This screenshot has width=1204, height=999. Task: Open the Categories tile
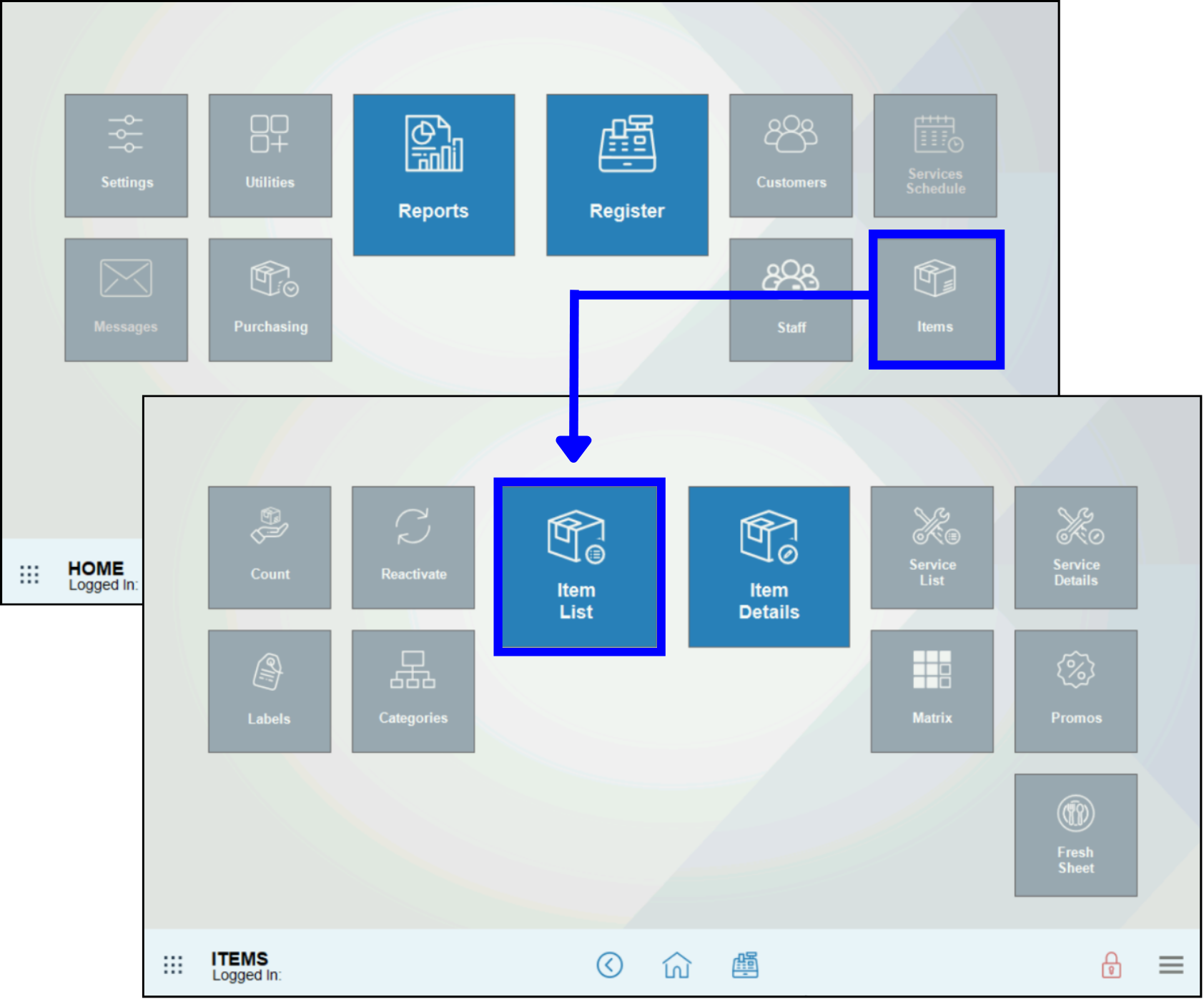(413, 691)
